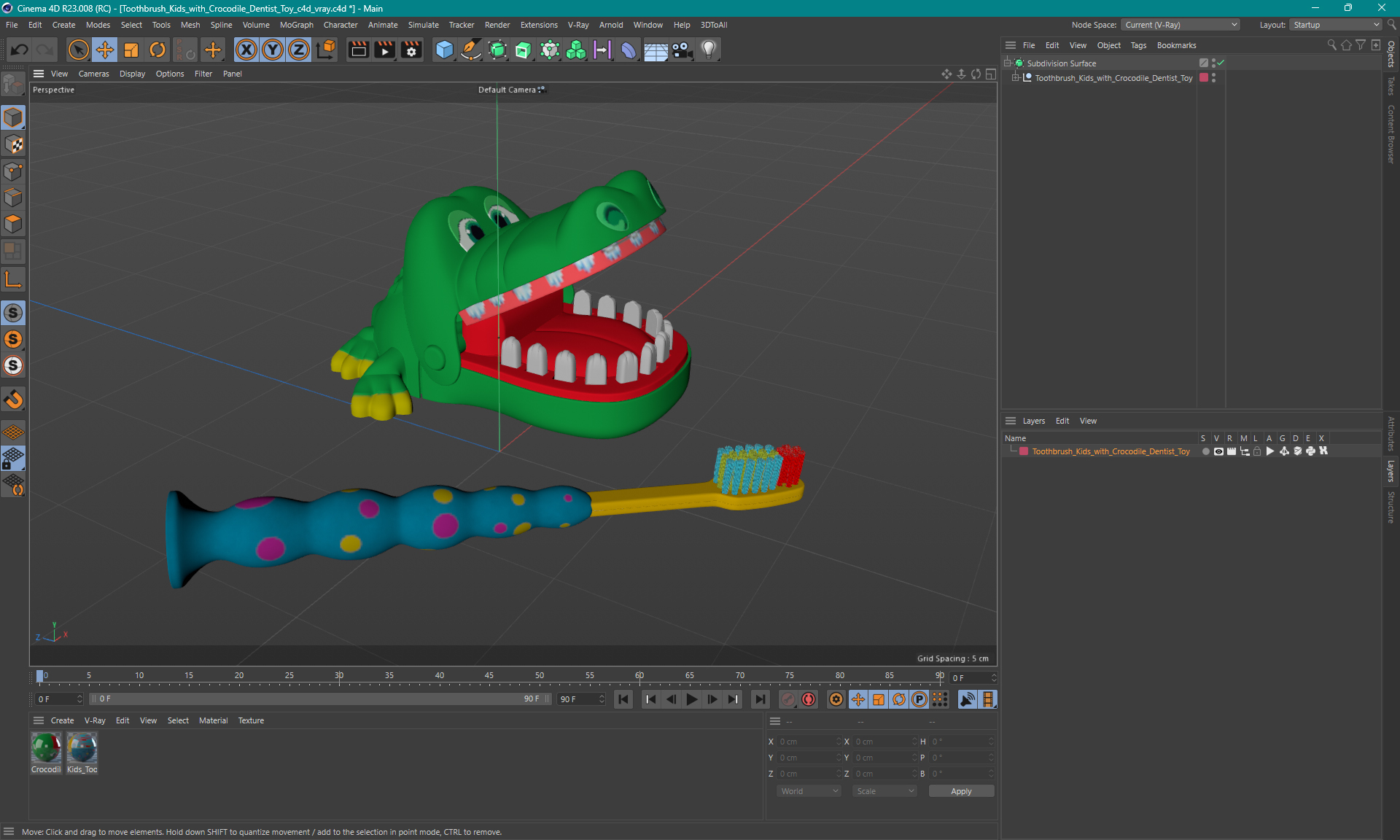The width and height of the screenshot is (1400, 840).
Task: Open the Node Space dropdown
Action: tap(1181, 25)
